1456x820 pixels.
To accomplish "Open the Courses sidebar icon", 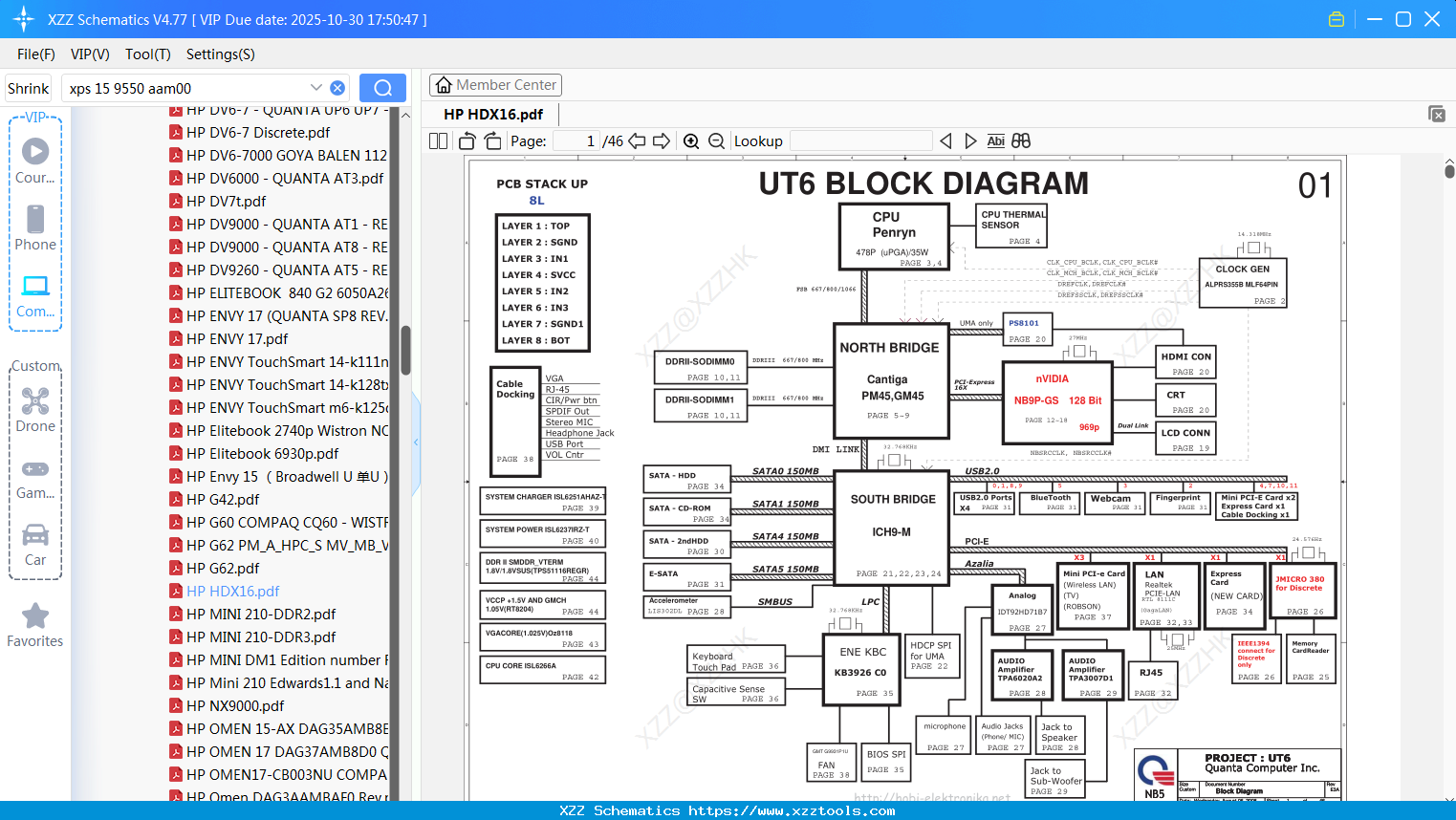I will [x=35, y=161].
